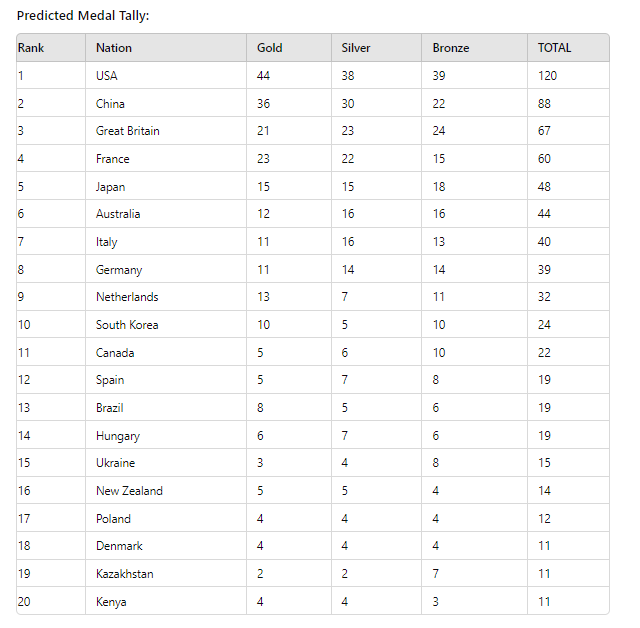Select the Kazakhstan nation cell
This screenshot has height=628, width=640.
click(x=125, y=574)
